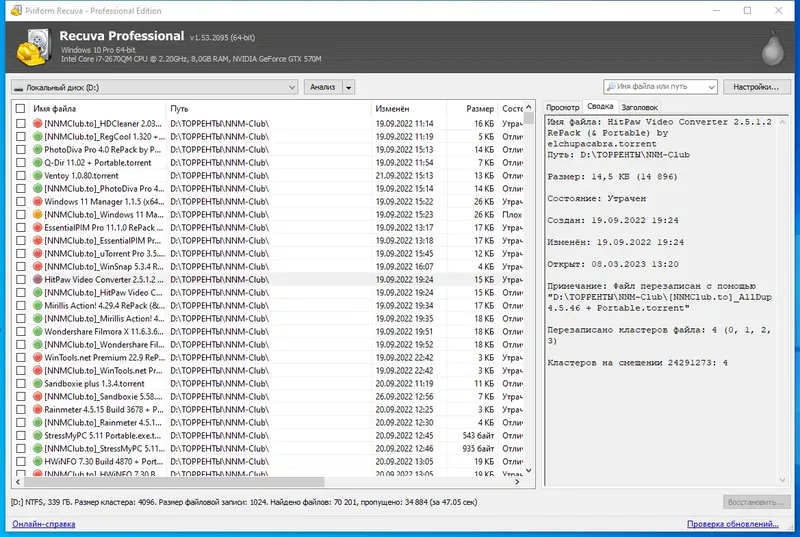This screenshot has width=800, height=537.
Task: Switch to the Просмотр tab
Action: pos(562,107)
